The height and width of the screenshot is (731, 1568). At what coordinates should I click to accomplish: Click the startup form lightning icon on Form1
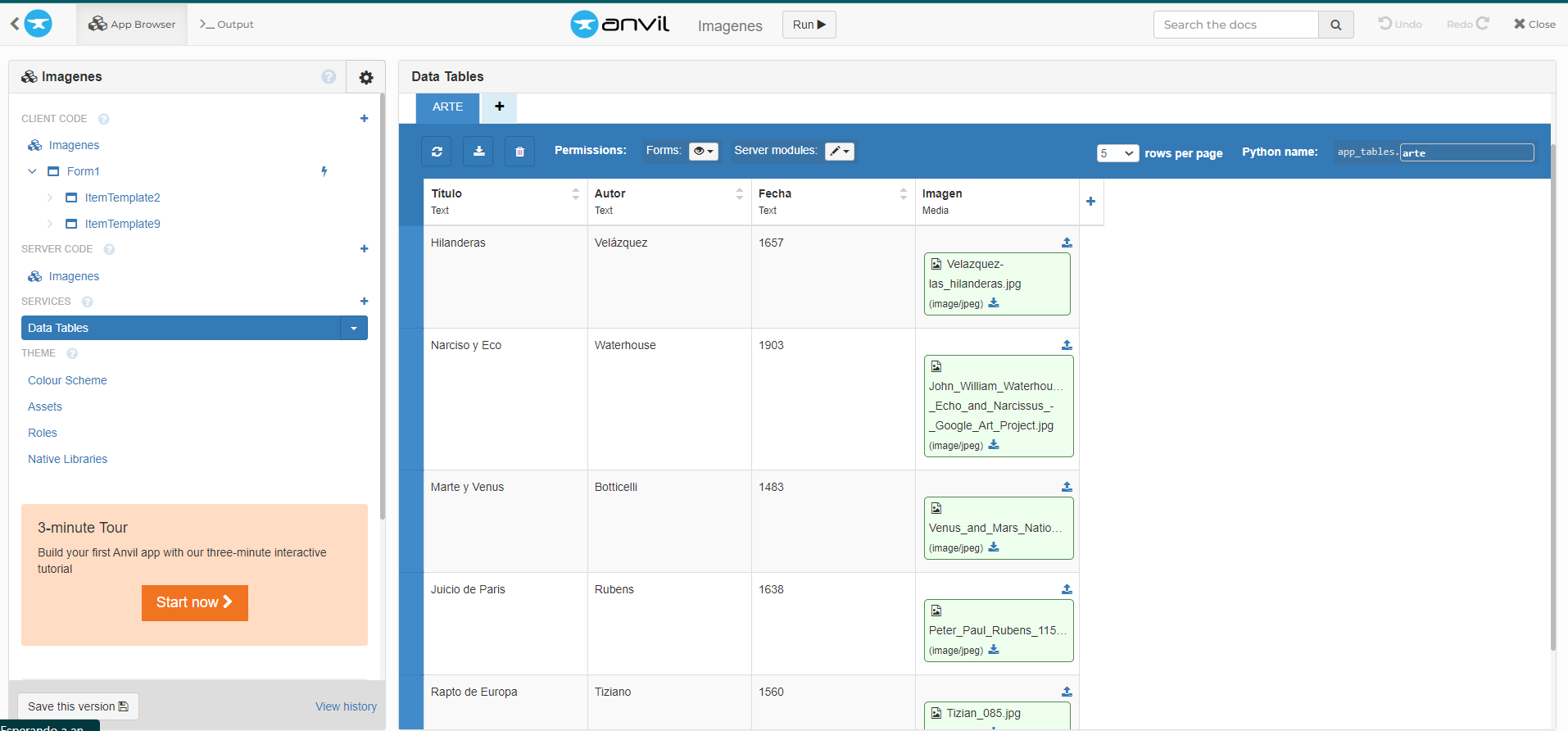point(324,171)
